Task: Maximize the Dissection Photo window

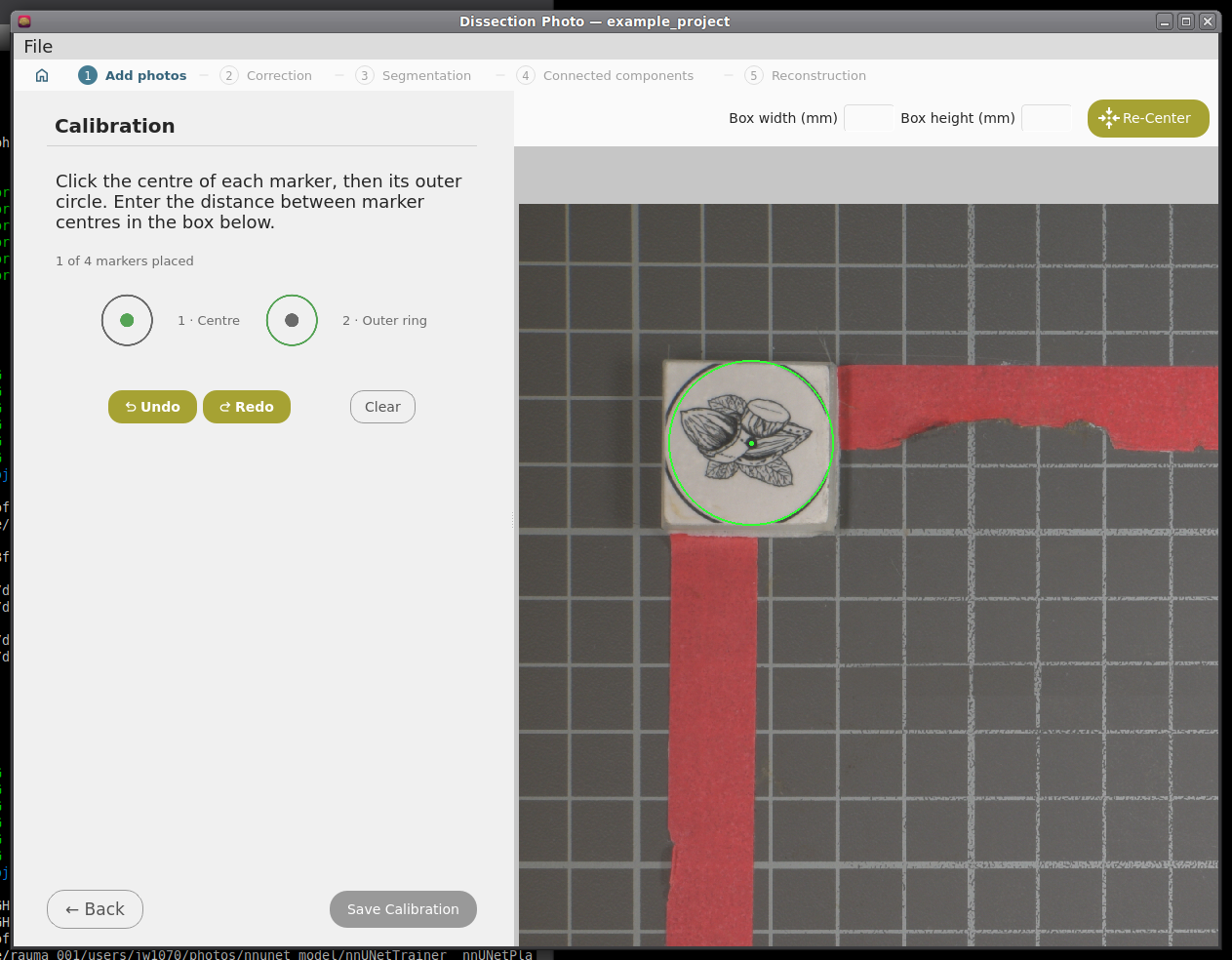Action: point(1186,21)
